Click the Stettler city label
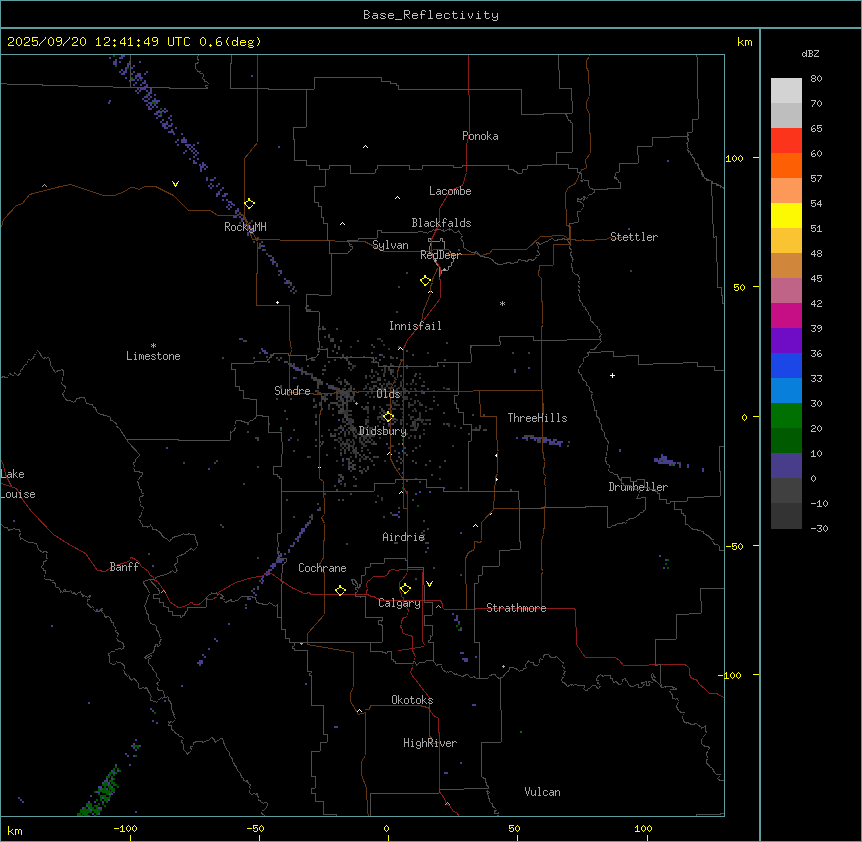 pyautogui.click(x=634, y=237)
